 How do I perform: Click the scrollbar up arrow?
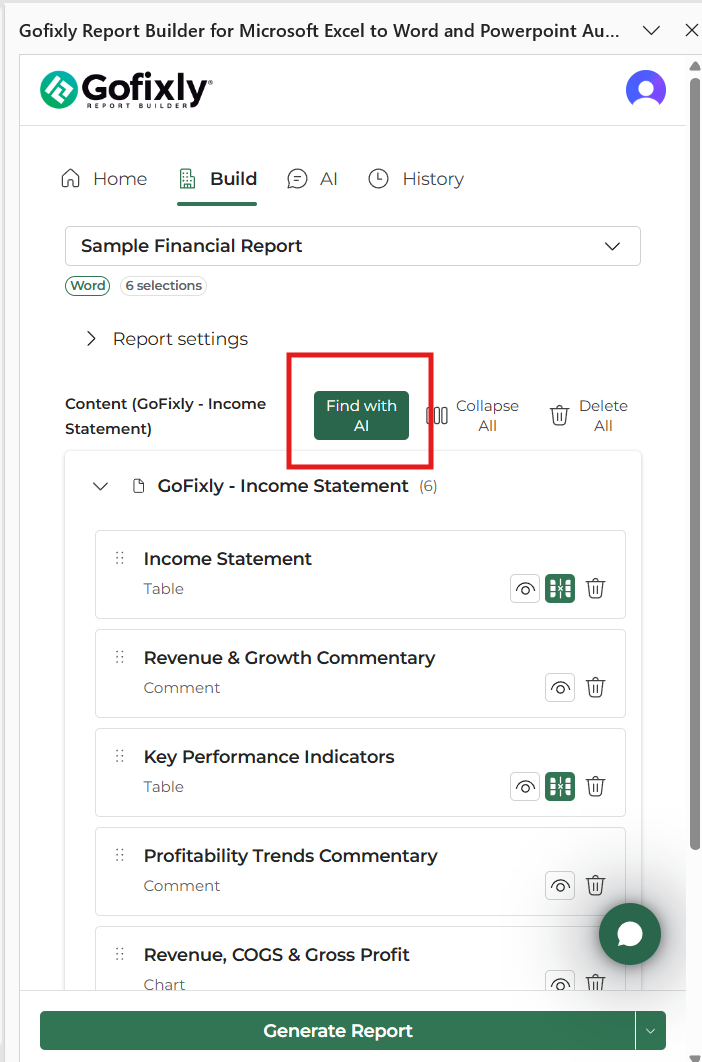(695, 66)
